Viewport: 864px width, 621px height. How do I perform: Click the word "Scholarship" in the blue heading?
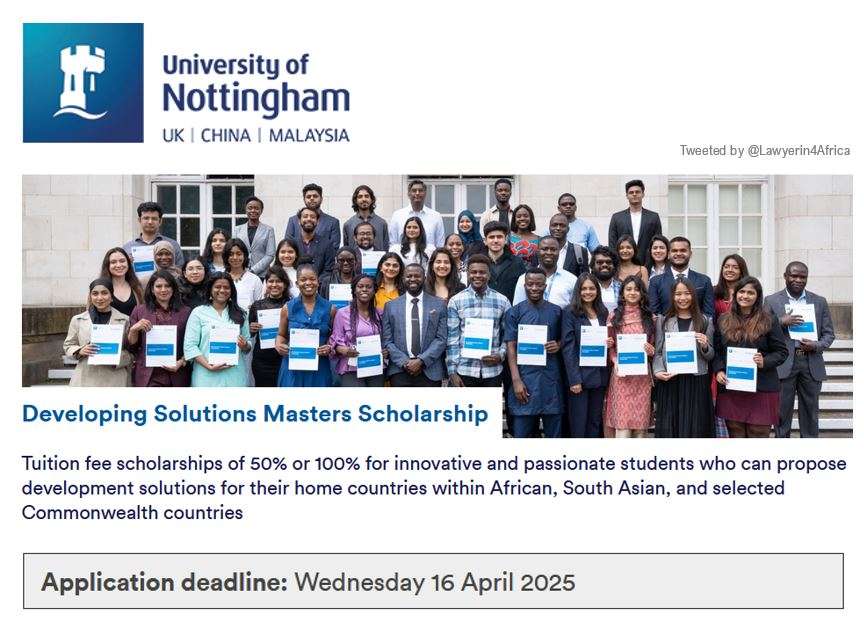pyautogui.click(x=429, y=414)
